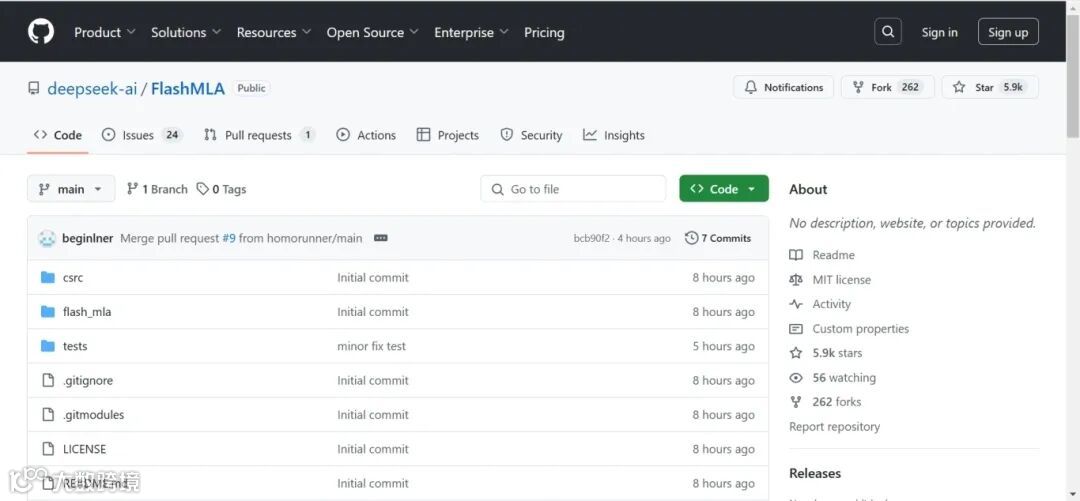This screenshot has height=501, width=1080.
Task: Click the .gitignore file icon
Action: coord(48,380)
